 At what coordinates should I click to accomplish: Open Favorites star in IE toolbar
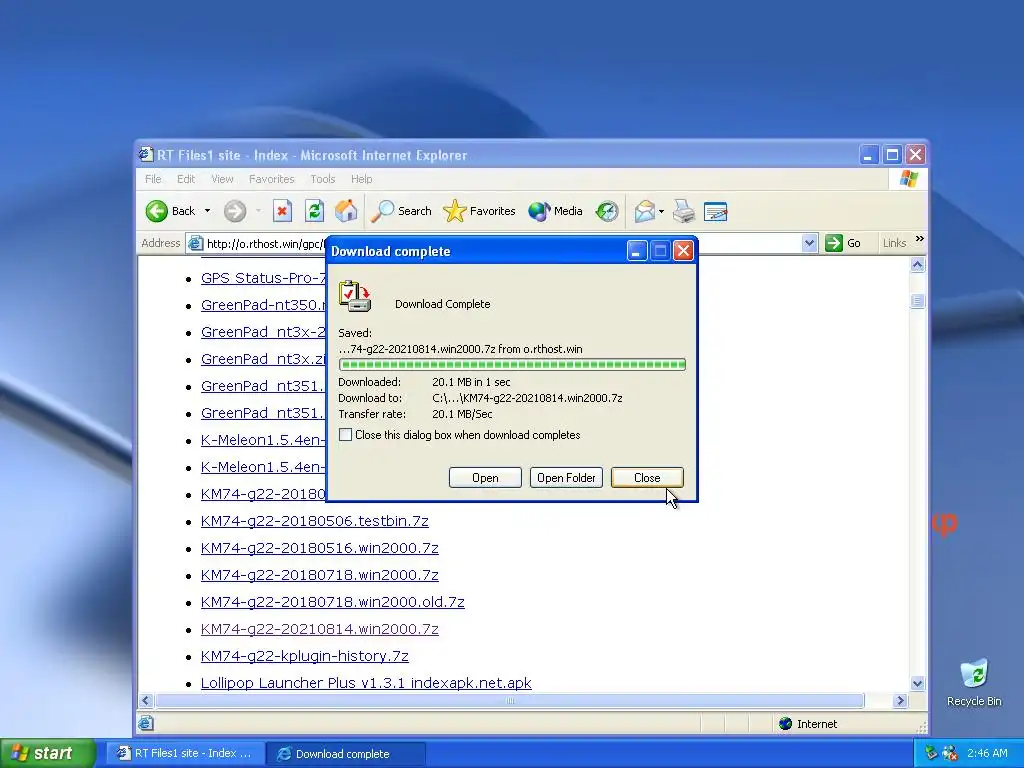(x=479, y=211)
